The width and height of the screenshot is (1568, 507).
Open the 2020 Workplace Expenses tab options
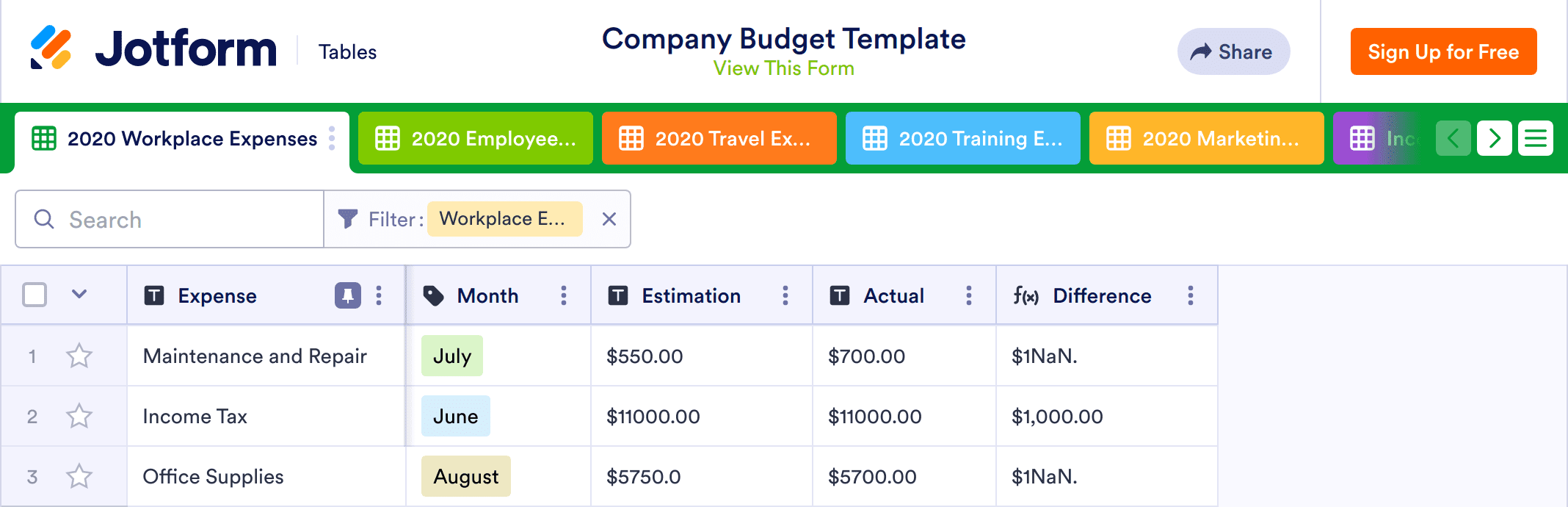[332, 138]
